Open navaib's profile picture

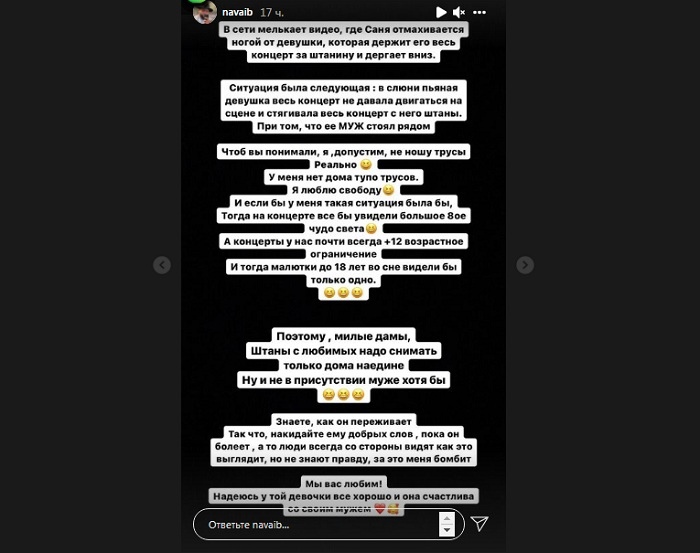(205, 12)
